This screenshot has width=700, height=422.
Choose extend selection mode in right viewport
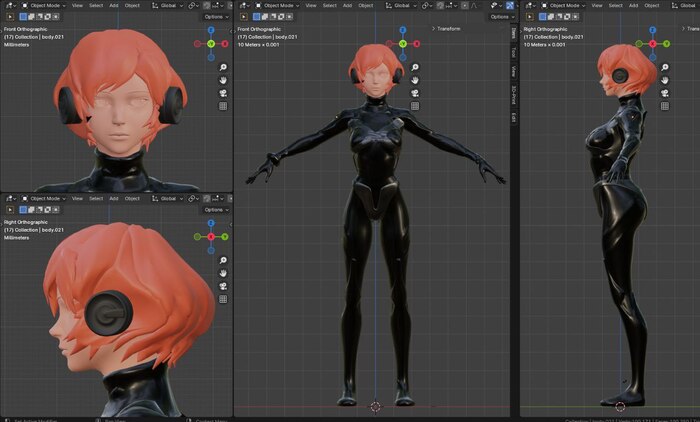(x=551, y=17)
